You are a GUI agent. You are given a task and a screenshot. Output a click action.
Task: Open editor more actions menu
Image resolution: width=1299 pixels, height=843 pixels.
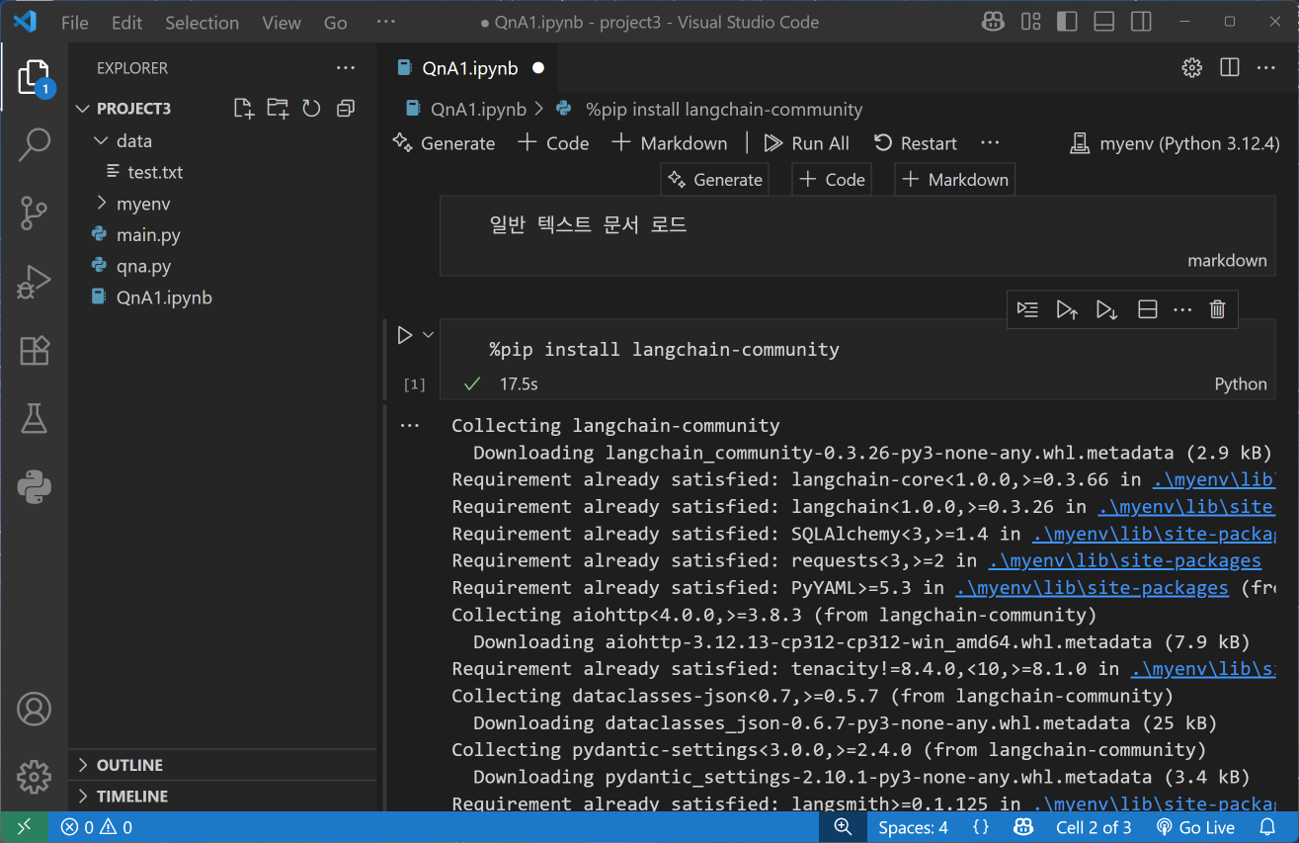1266,68
